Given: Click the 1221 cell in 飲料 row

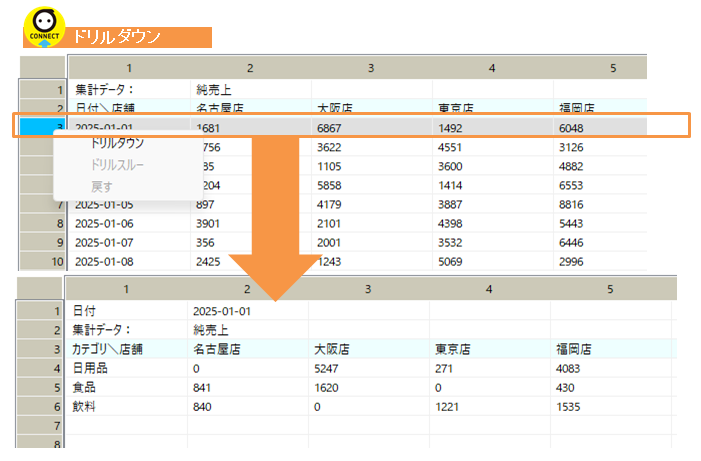Looking at the screenshot, I should tap(490, 407).
